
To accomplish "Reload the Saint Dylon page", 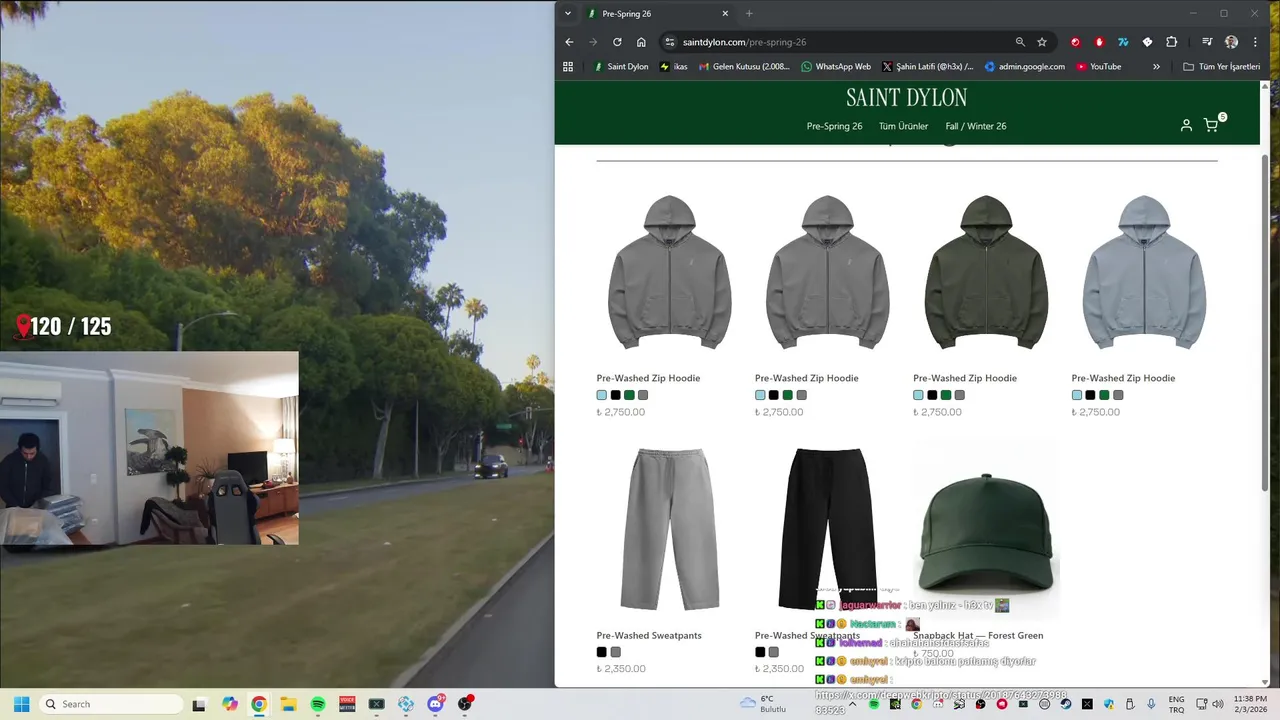I will (x=617, y=42).
